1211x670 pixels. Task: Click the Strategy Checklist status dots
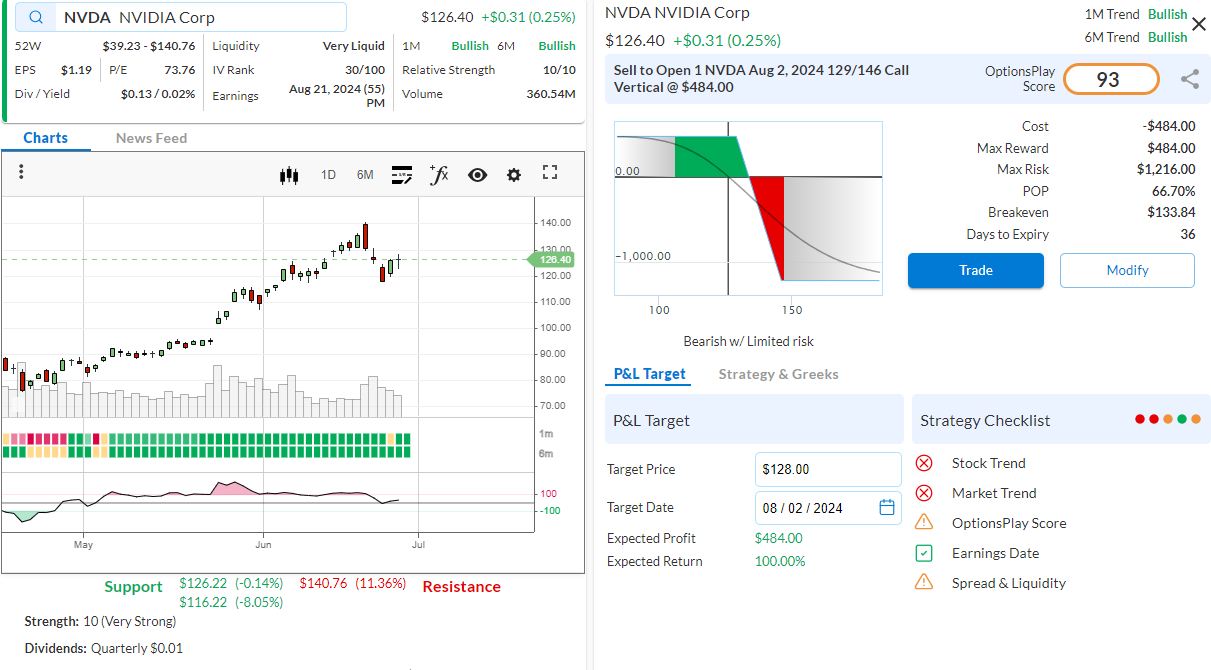pyautogui.click(x=1167, y=419)
